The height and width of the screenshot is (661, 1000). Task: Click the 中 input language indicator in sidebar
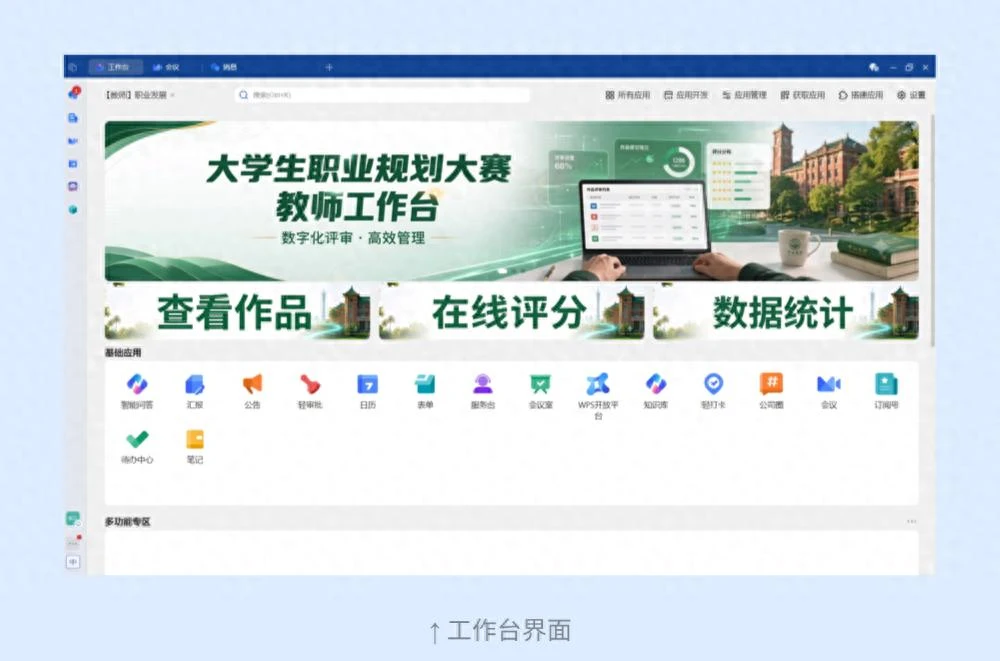73,562
